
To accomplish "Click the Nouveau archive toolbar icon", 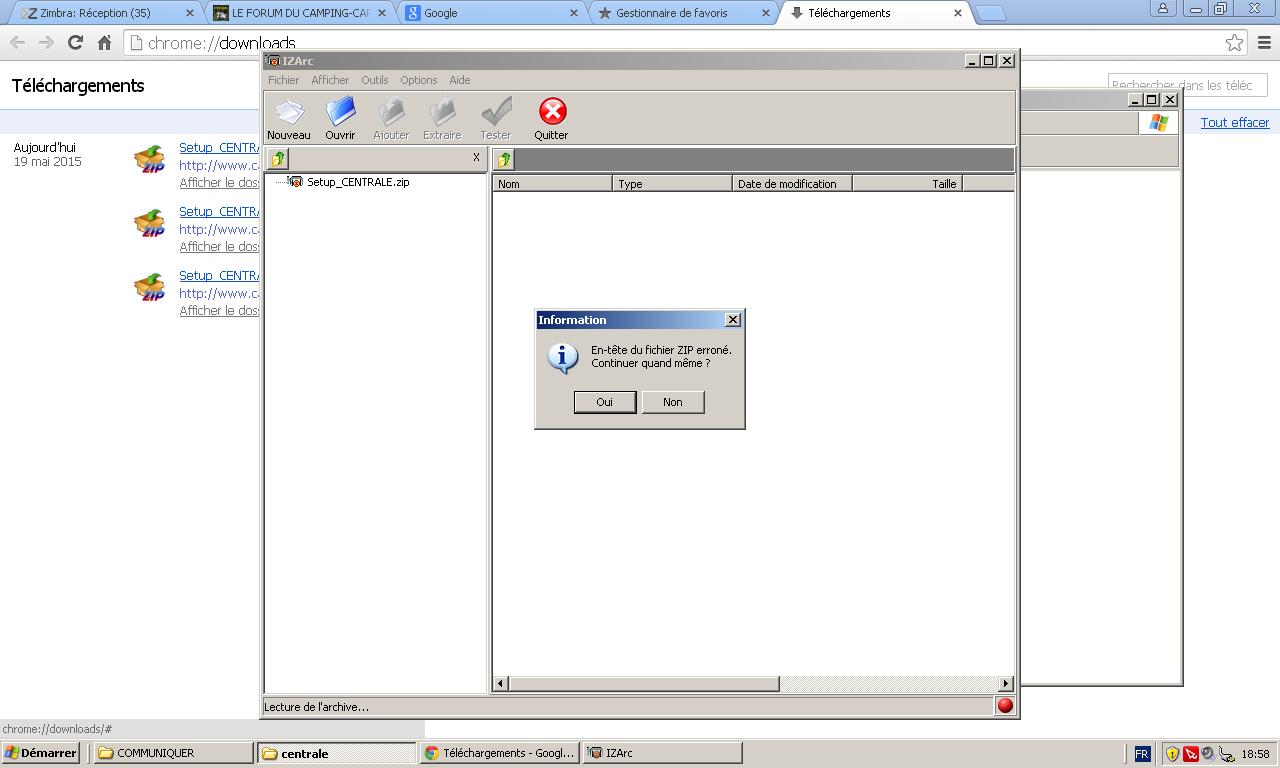I will [x=289, y=118].
